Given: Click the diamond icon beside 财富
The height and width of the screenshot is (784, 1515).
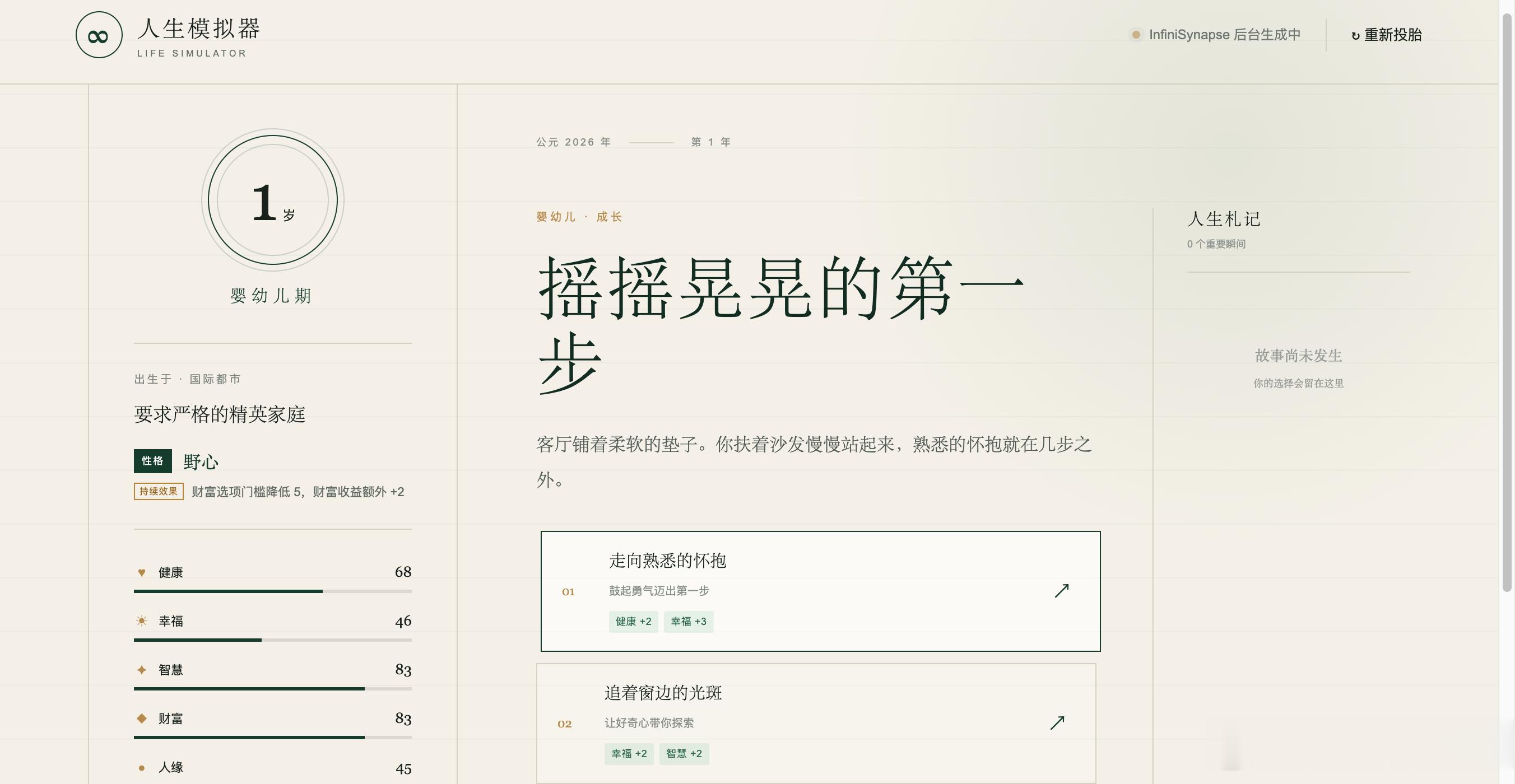Looking at the screenshot, I should (x=141, y=718).
